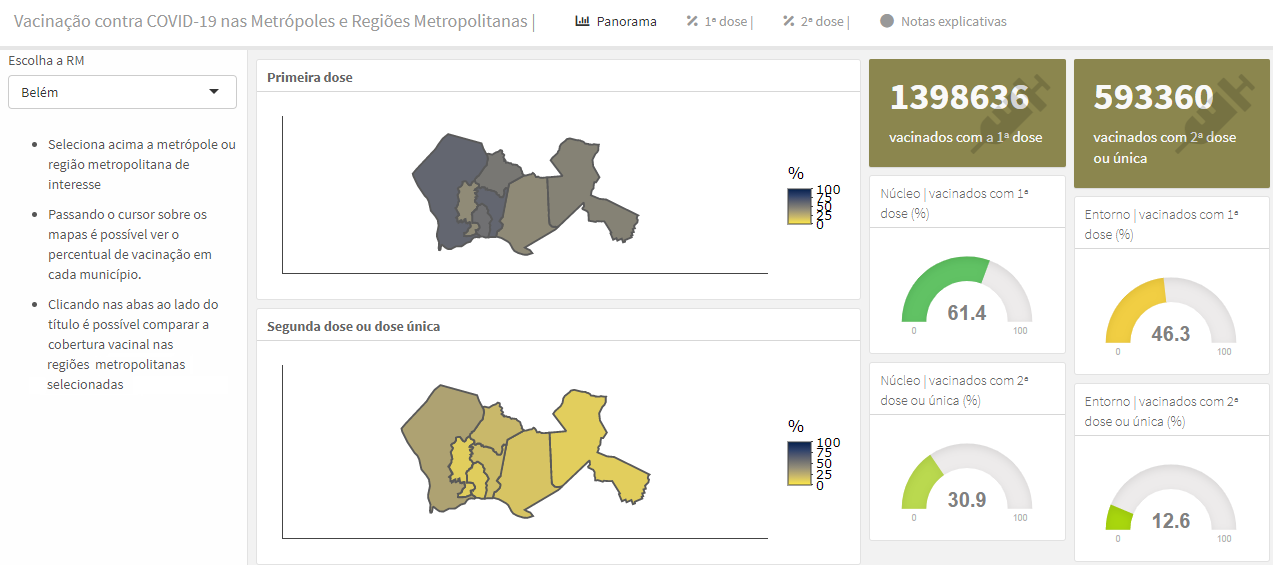Open the Belém region dropdown
This screenshot has width=1273, height=565.
tap(122, 92)
